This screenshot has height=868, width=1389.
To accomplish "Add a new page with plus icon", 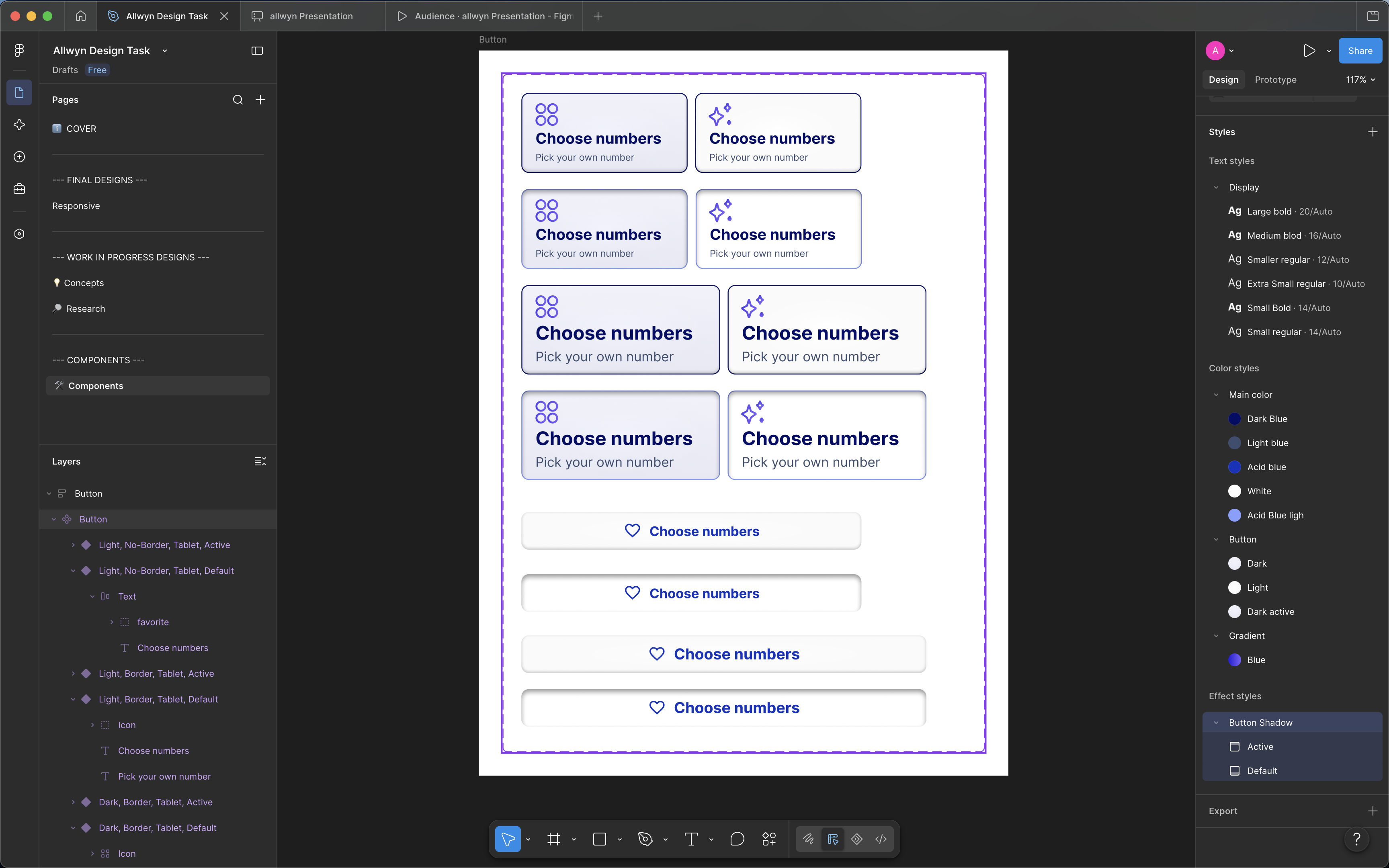I will pos(260,100).
